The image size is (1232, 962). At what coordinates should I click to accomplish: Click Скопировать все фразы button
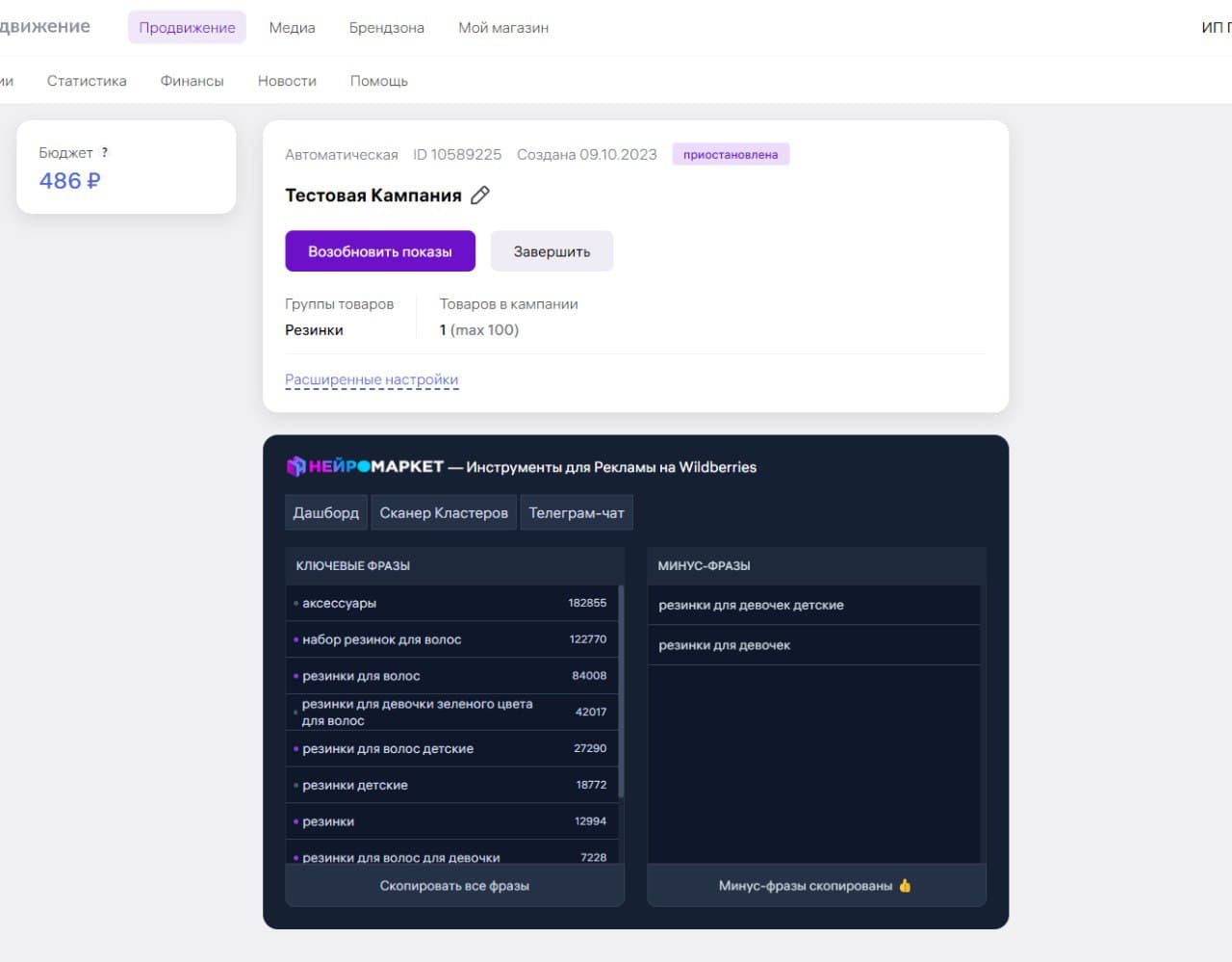pyautogui.click(x=454, y=885)
